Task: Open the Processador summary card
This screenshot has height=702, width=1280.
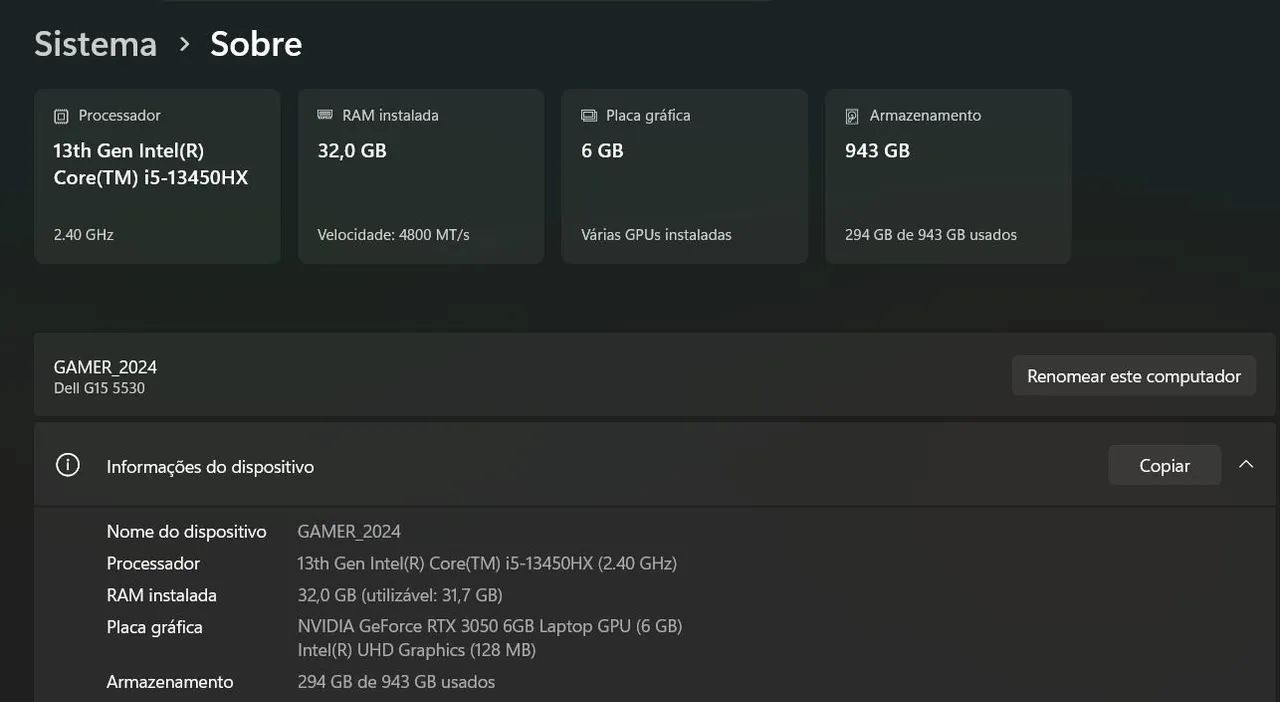Action: tap(157, 176)
